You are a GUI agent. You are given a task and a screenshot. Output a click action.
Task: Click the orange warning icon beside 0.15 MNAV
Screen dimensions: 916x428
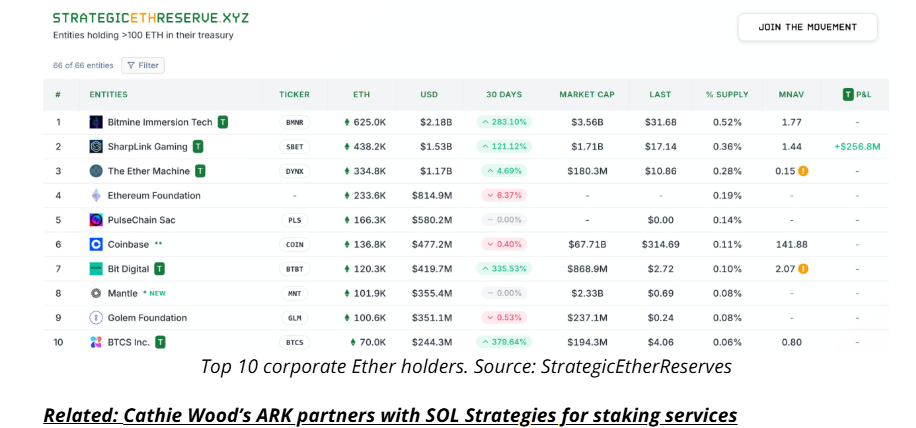tap(803, 171)
